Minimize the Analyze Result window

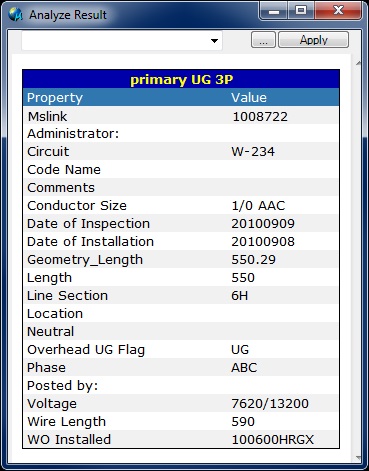coord(274,11)
